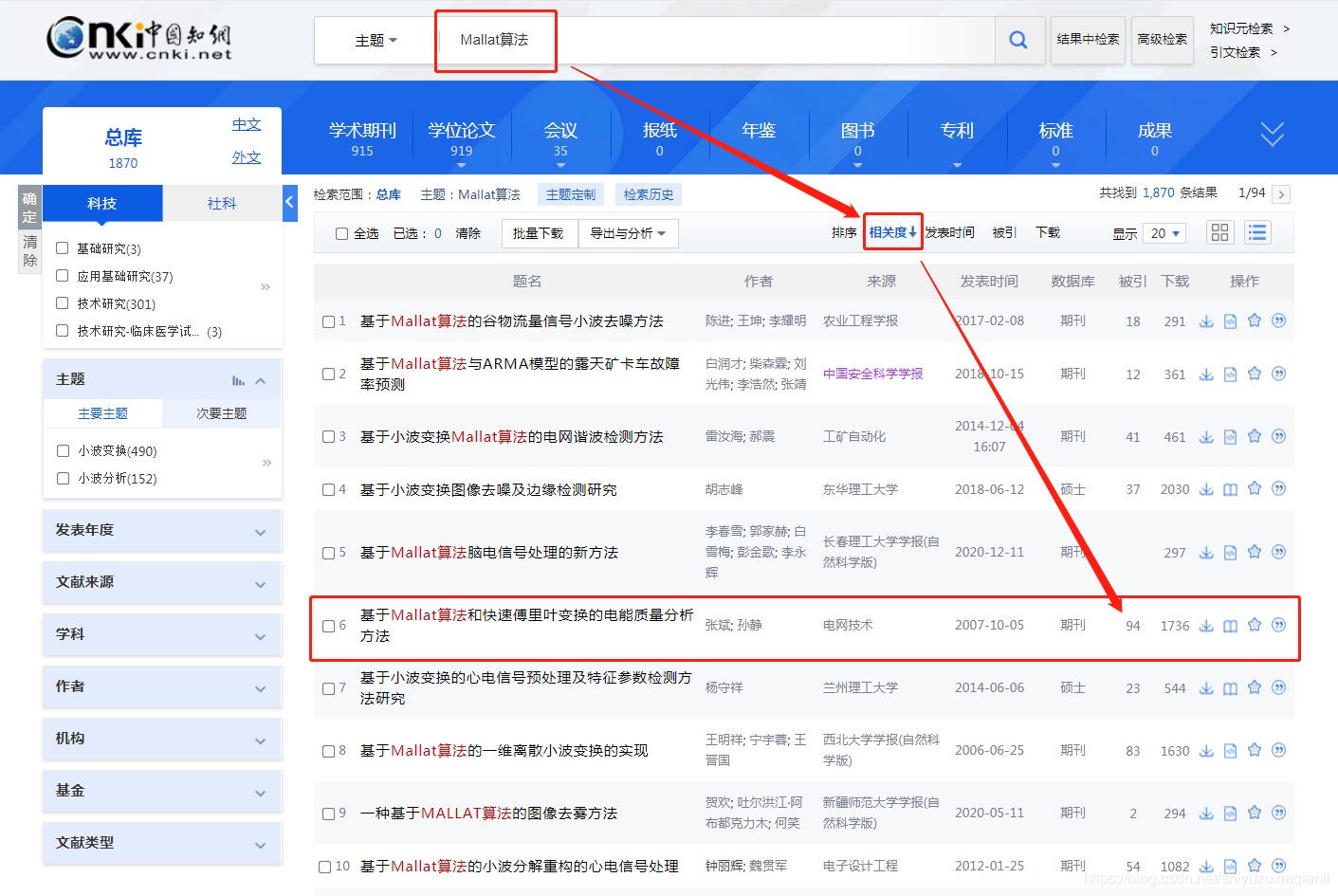Select the 全选 checkbox to select all results
This screenshot has height=896, width=1338.
[342, 231]
